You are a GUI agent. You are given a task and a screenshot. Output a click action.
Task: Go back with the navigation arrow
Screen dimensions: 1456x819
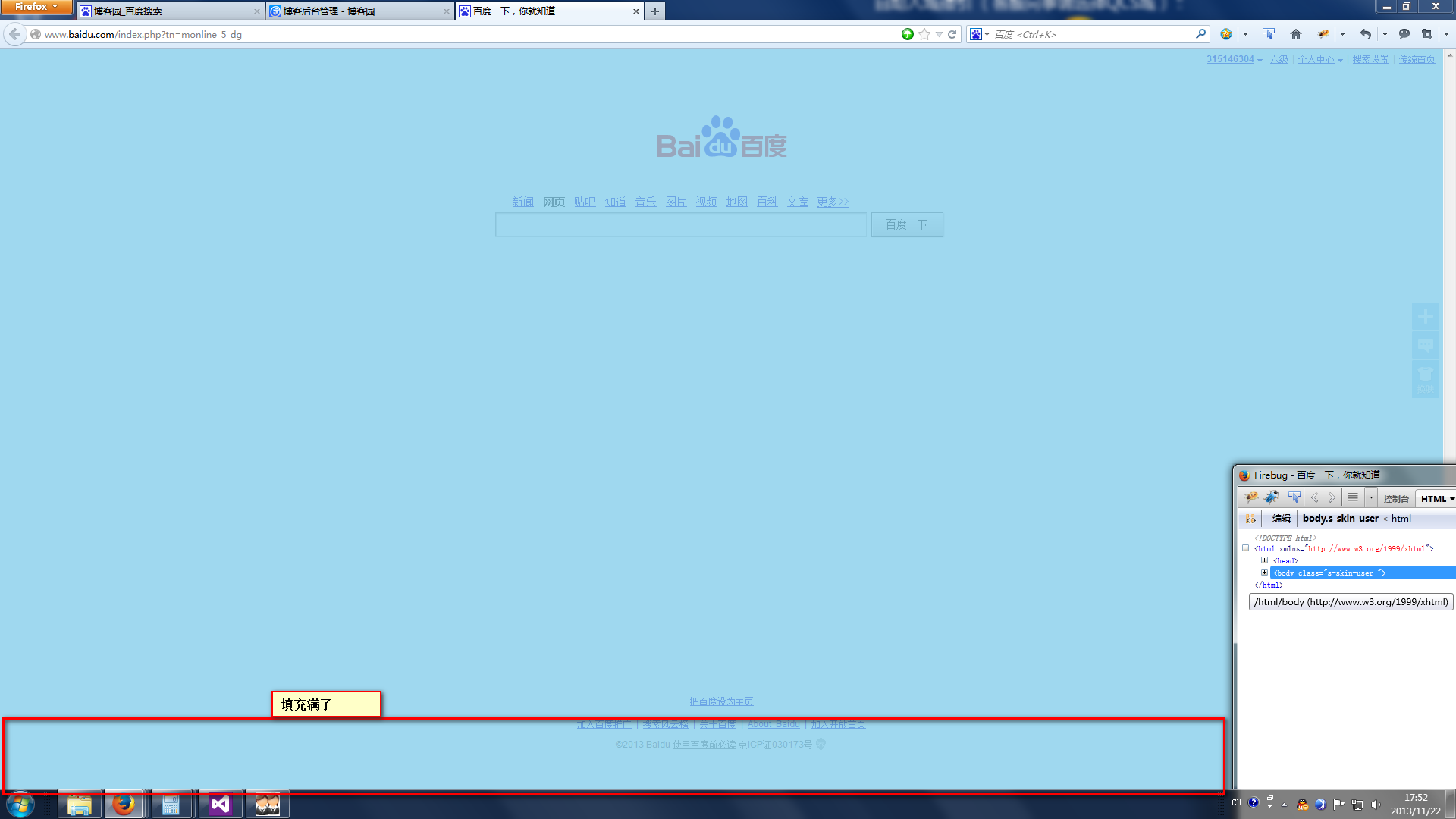click(x=14, y=34)
